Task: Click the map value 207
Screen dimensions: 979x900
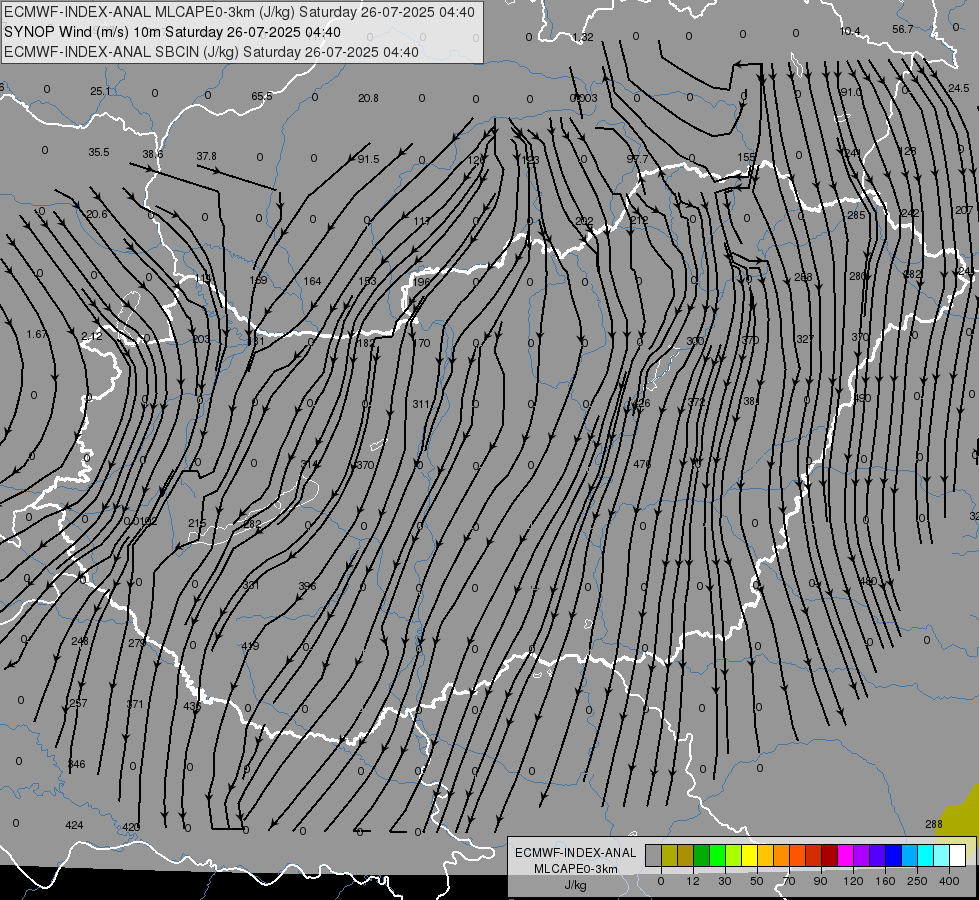Action: [x=964, y=210]
